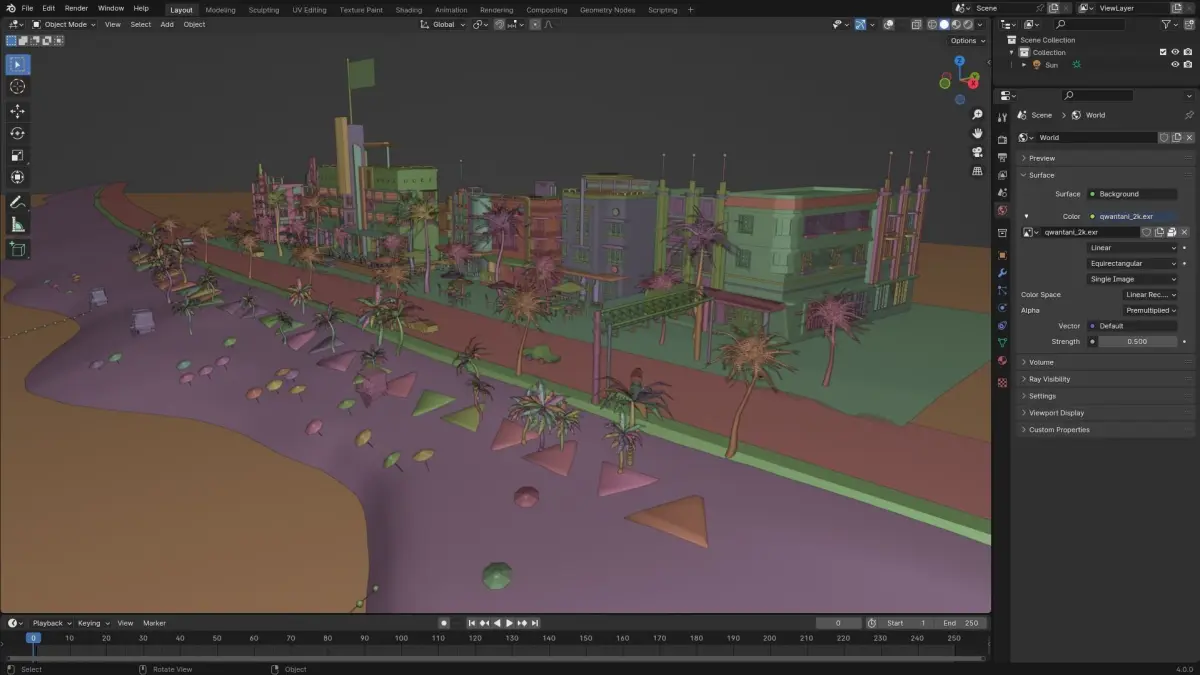This screenshot has width=1200, height=675.
Task: Collapse the Surface panel
Action: pyautogui.click(x=1106, y=175)
